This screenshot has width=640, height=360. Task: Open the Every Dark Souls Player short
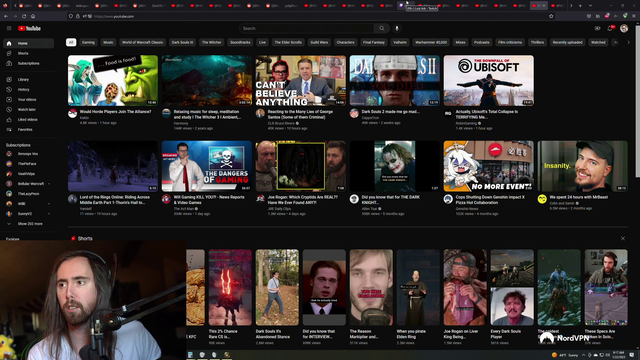tap(512, 287)
